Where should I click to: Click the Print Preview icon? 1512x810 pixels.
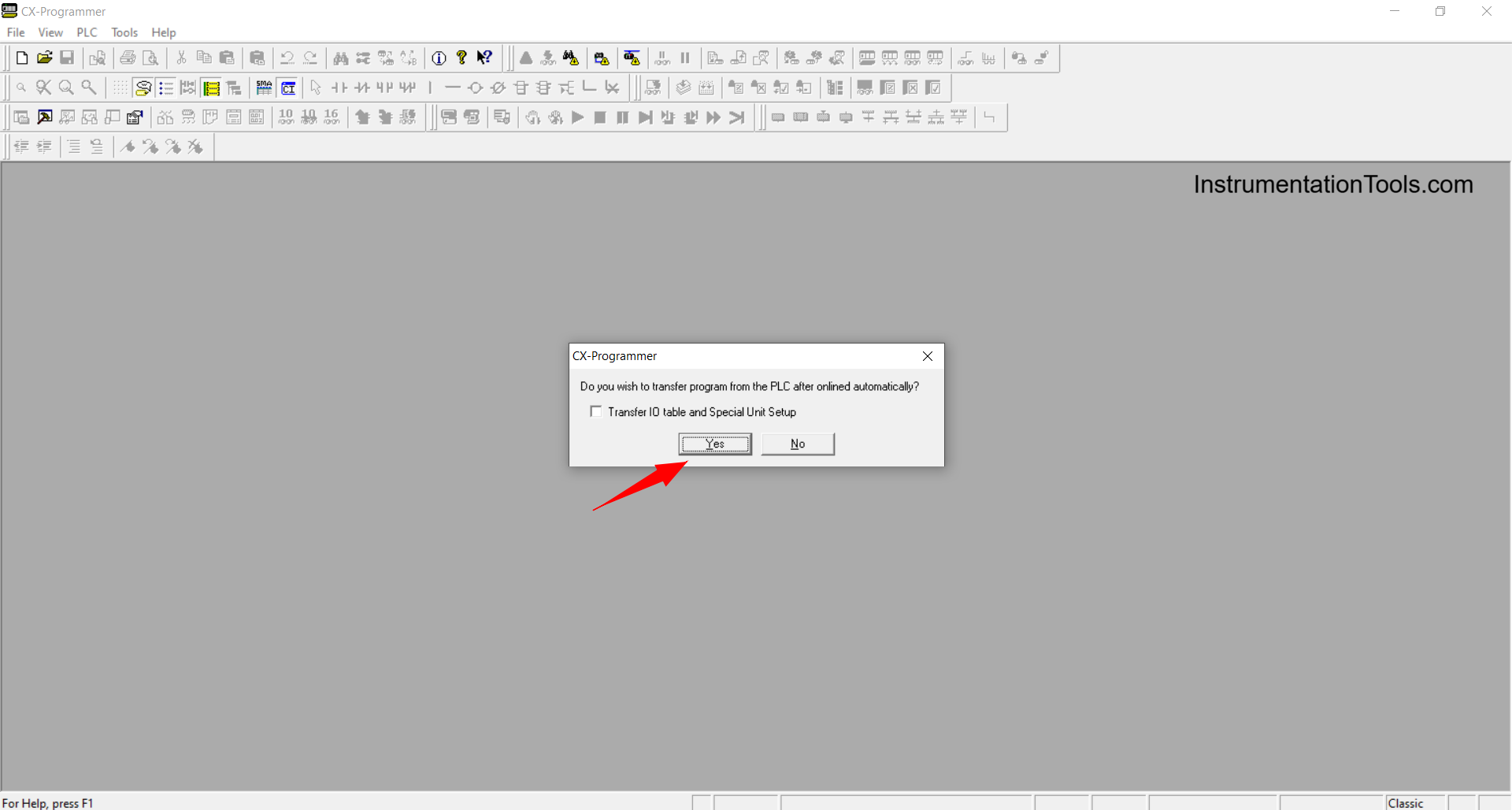pyautogui.click(x=150, y=58)
